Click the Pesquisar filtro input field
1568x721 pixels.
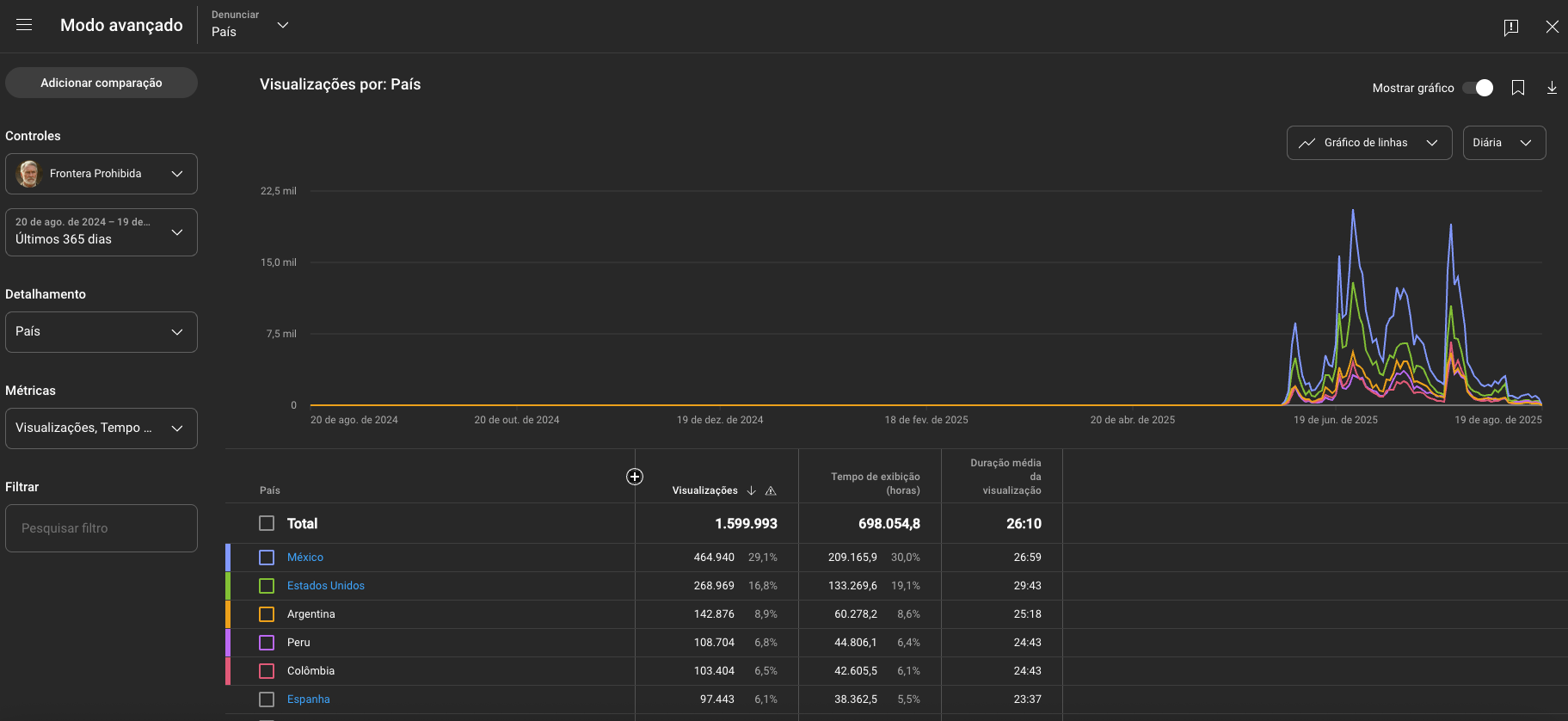(101, 528)
